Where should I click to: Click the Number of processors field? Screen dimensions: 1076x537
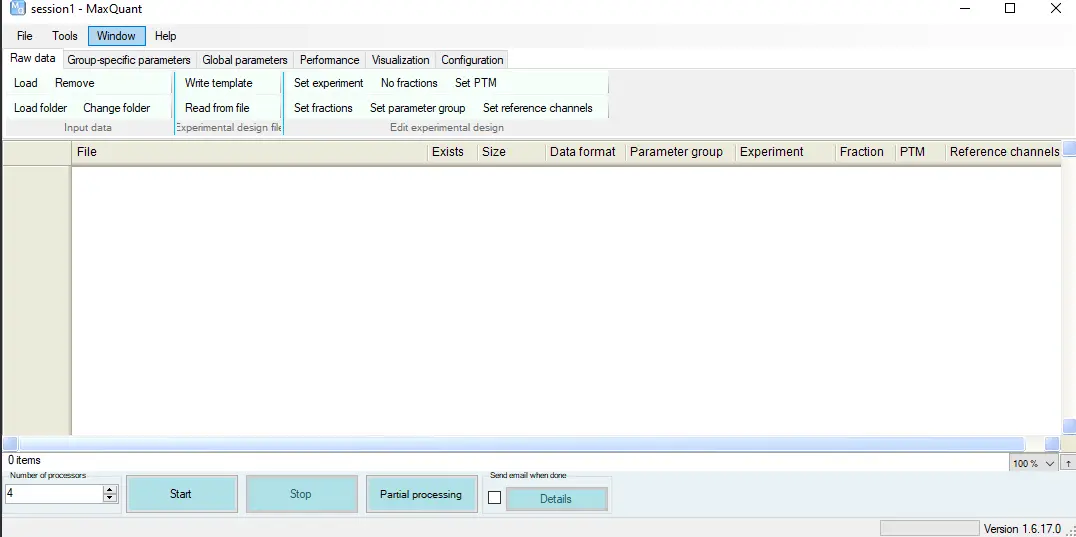(x=54, y=493)
